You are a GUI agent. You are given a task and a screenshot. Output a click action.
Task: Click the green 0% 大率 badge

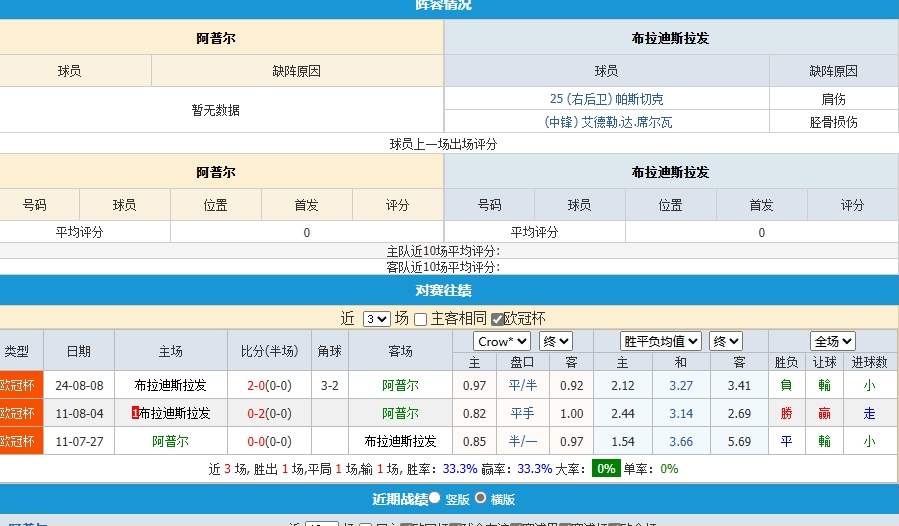click(606, 468)
